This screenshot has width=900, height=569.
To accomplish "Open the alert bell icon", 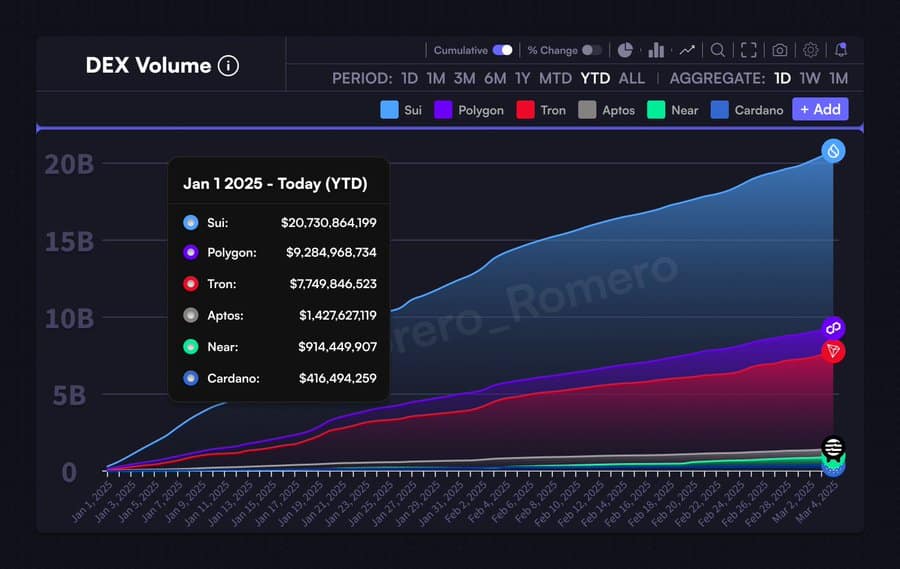I will (x=841, y=50).
